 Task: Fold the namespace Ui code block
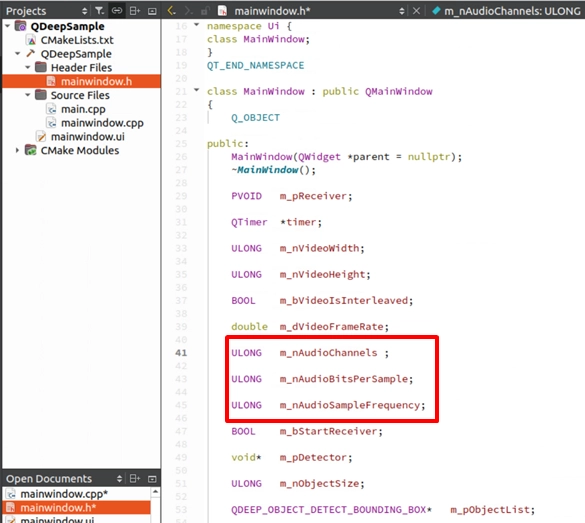[x=197, y=25]
